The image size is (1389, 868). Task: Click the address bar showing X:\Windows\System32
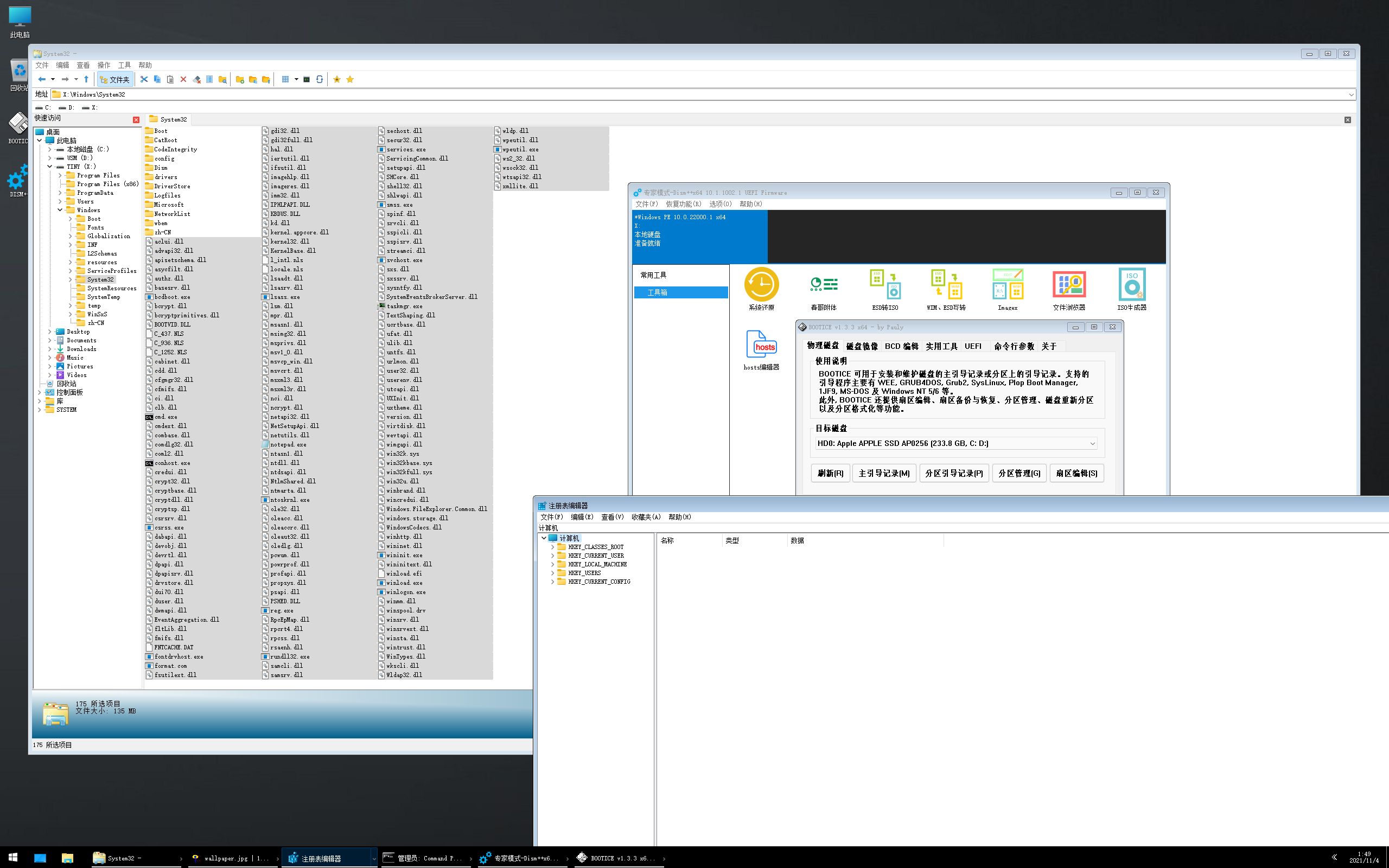click(703, 94)
